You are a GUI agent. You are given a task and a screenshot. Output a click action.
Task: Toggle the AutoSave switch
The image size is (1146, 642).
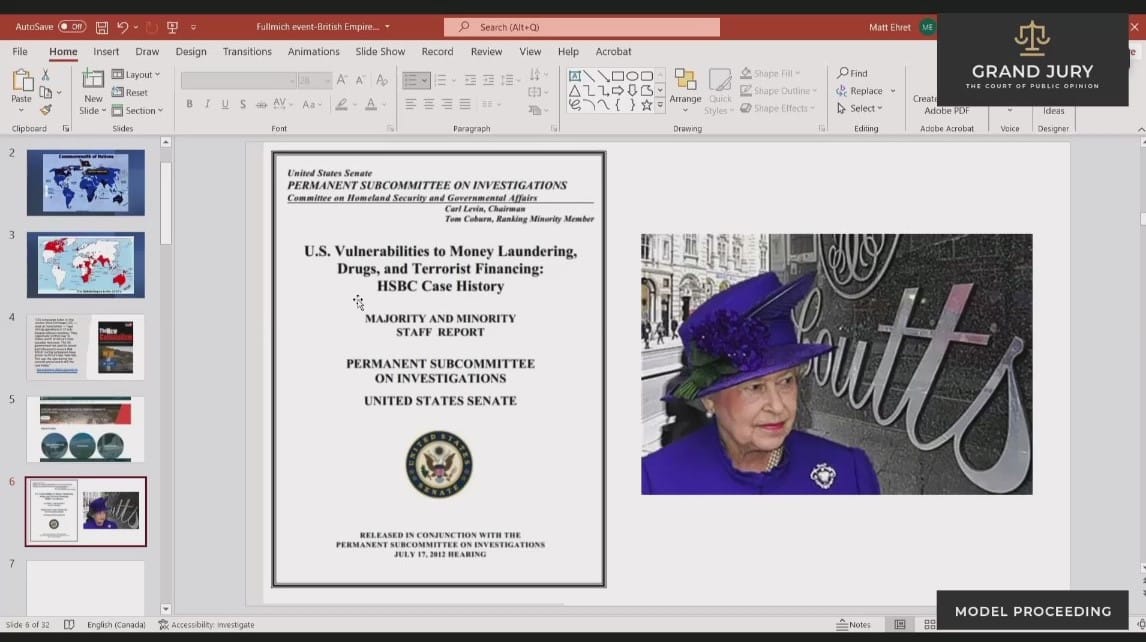pos(72,27)
